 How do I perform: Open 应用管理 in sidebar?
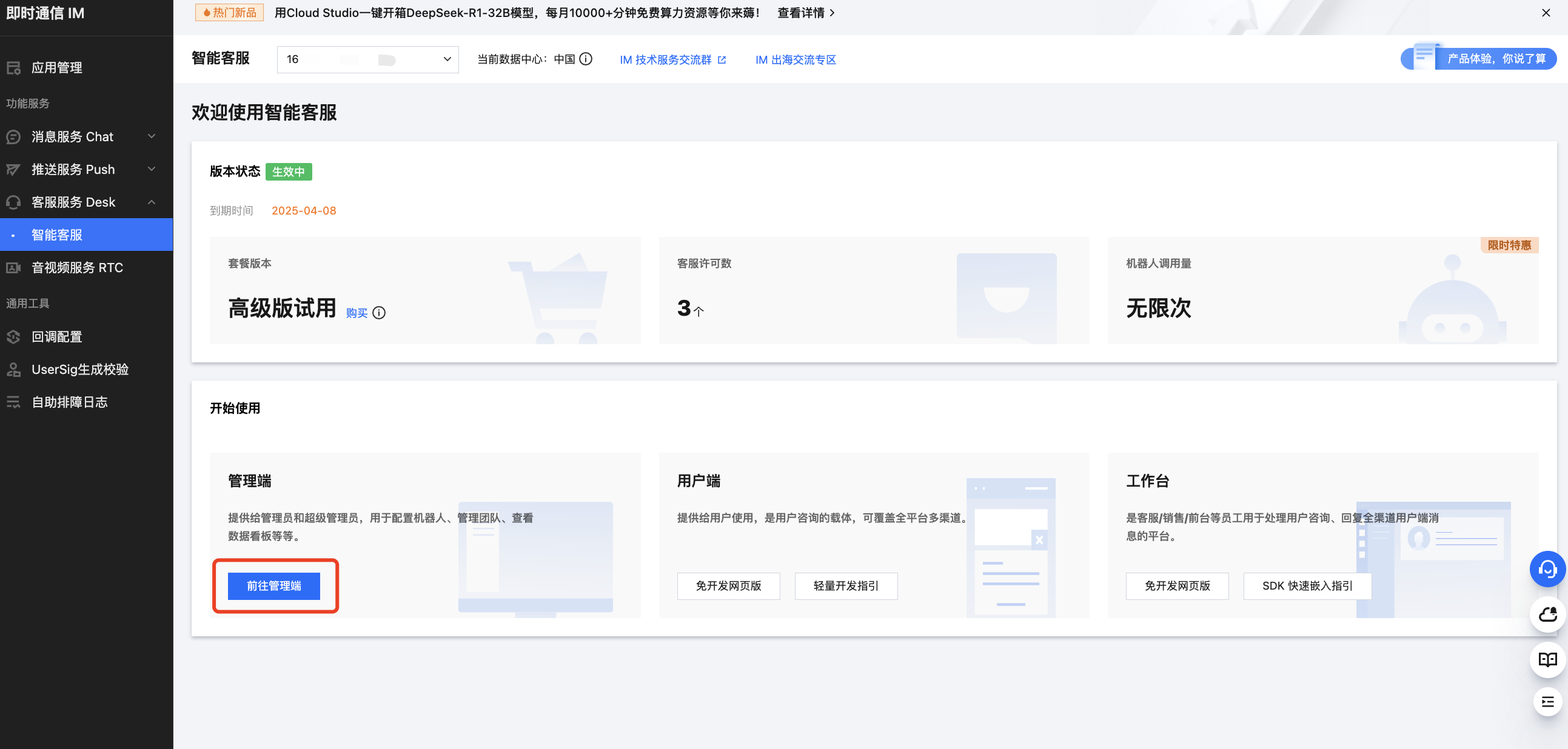coord(56,67)
